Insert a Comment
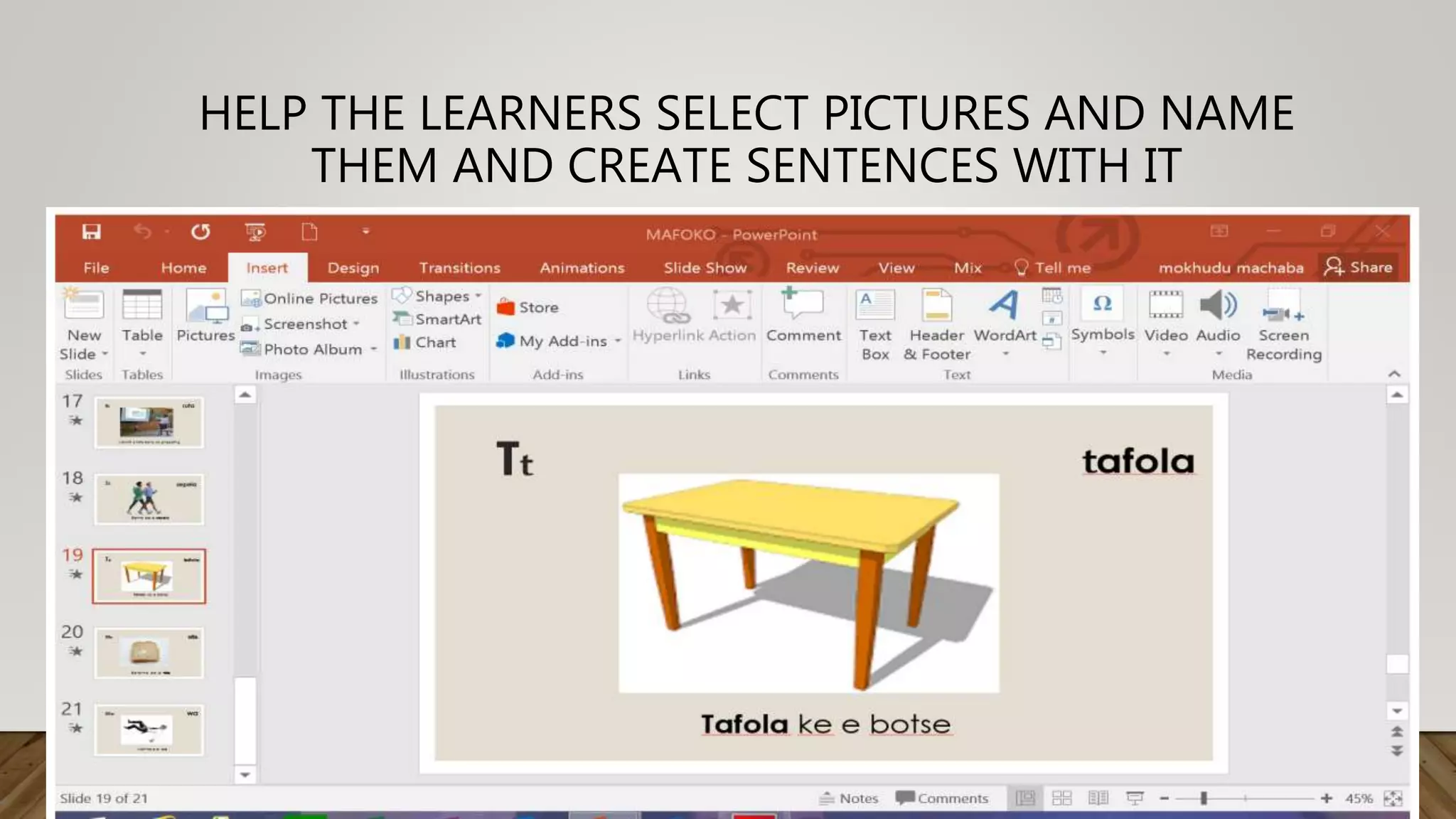The height and width of the screenshot is (819, 1456). point(803,316)
